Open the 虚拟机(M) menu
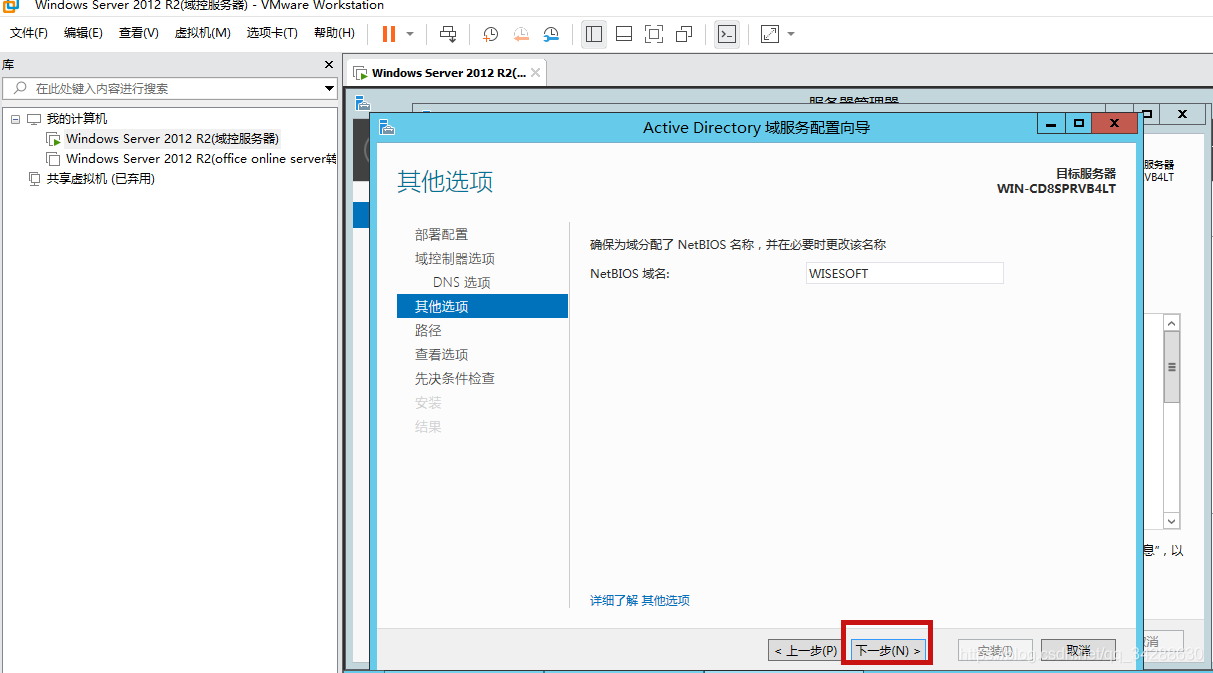 tap(203, 33)
